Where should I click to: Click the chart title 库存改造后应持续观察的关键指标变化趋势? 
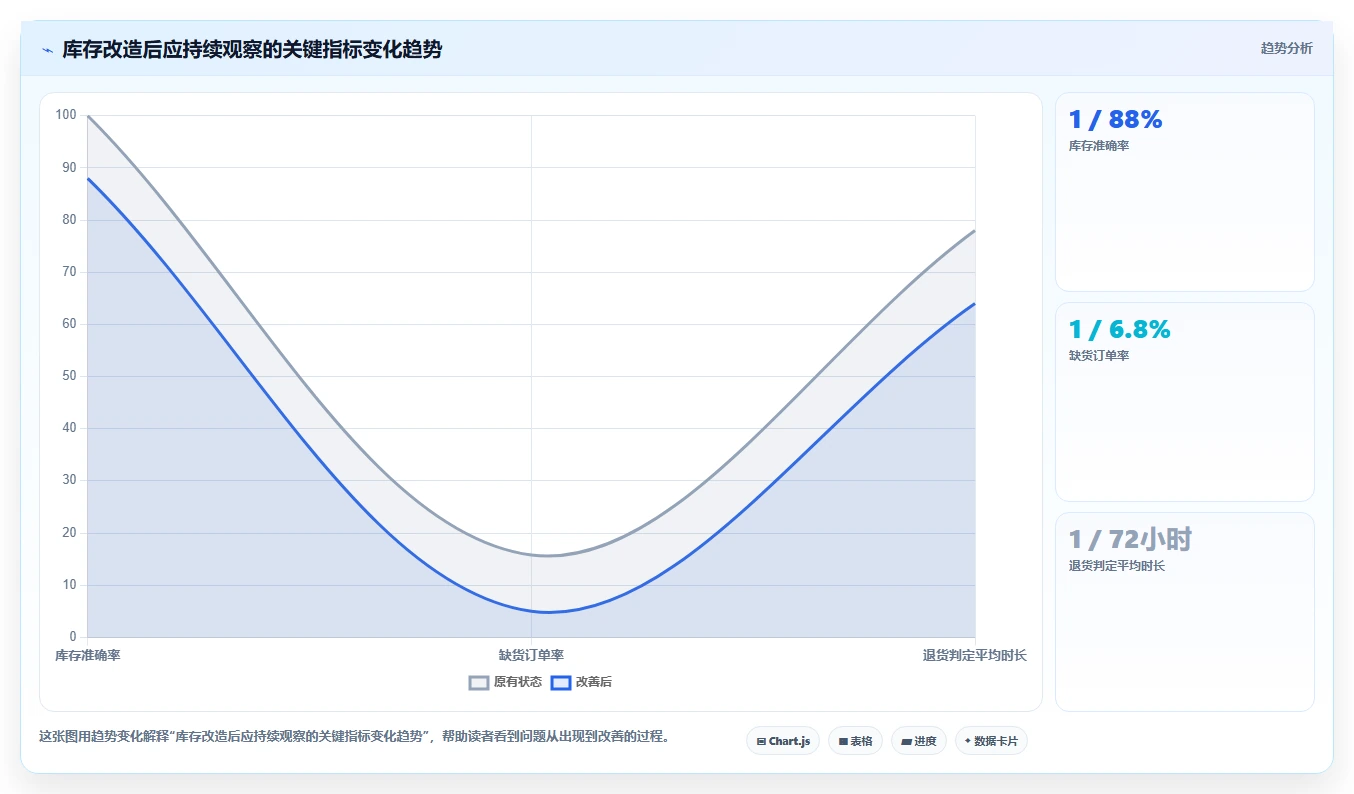(x=252, y=49)
